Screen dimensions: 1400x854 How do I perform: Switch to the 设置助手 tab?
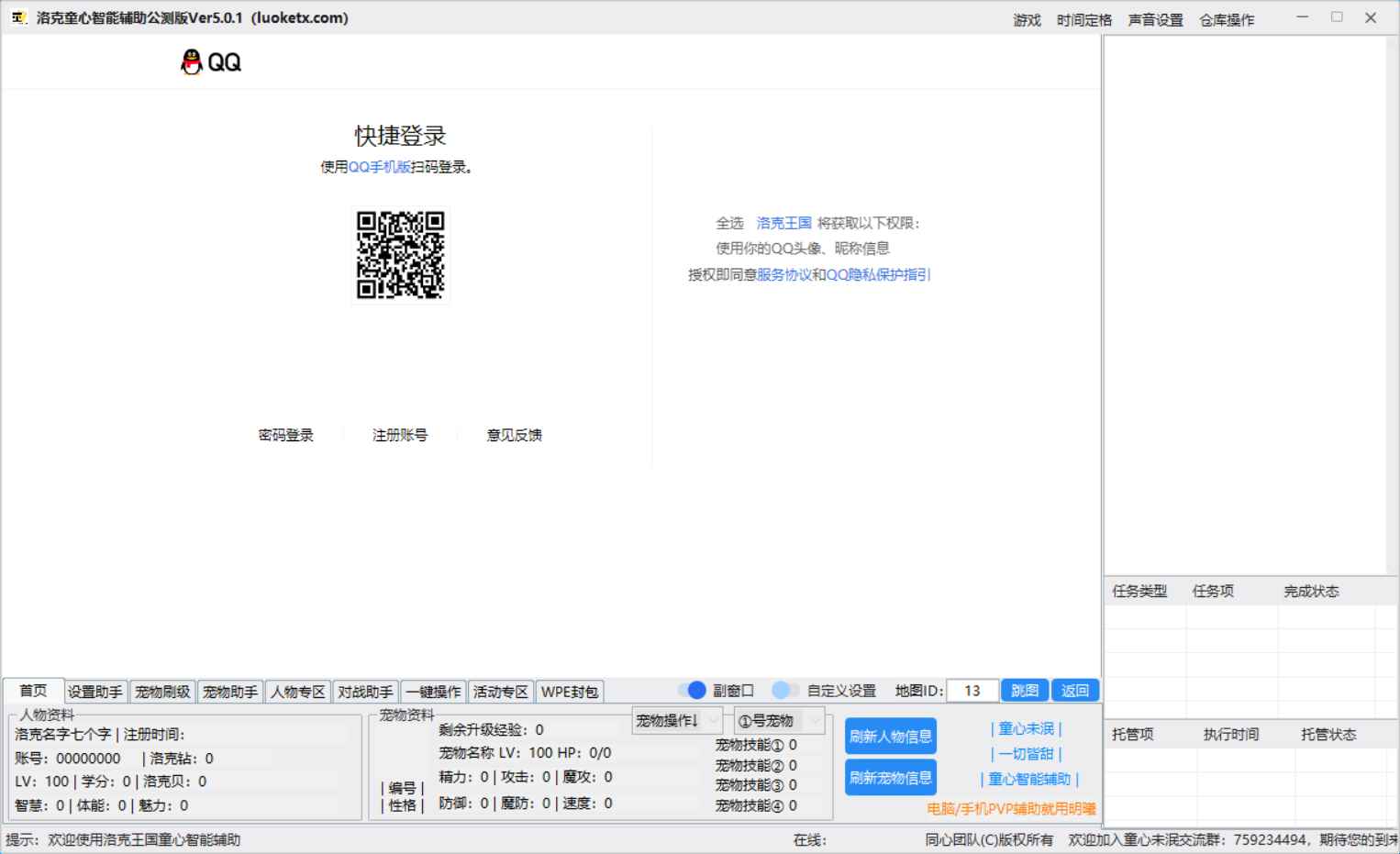[x=94, y=691]
